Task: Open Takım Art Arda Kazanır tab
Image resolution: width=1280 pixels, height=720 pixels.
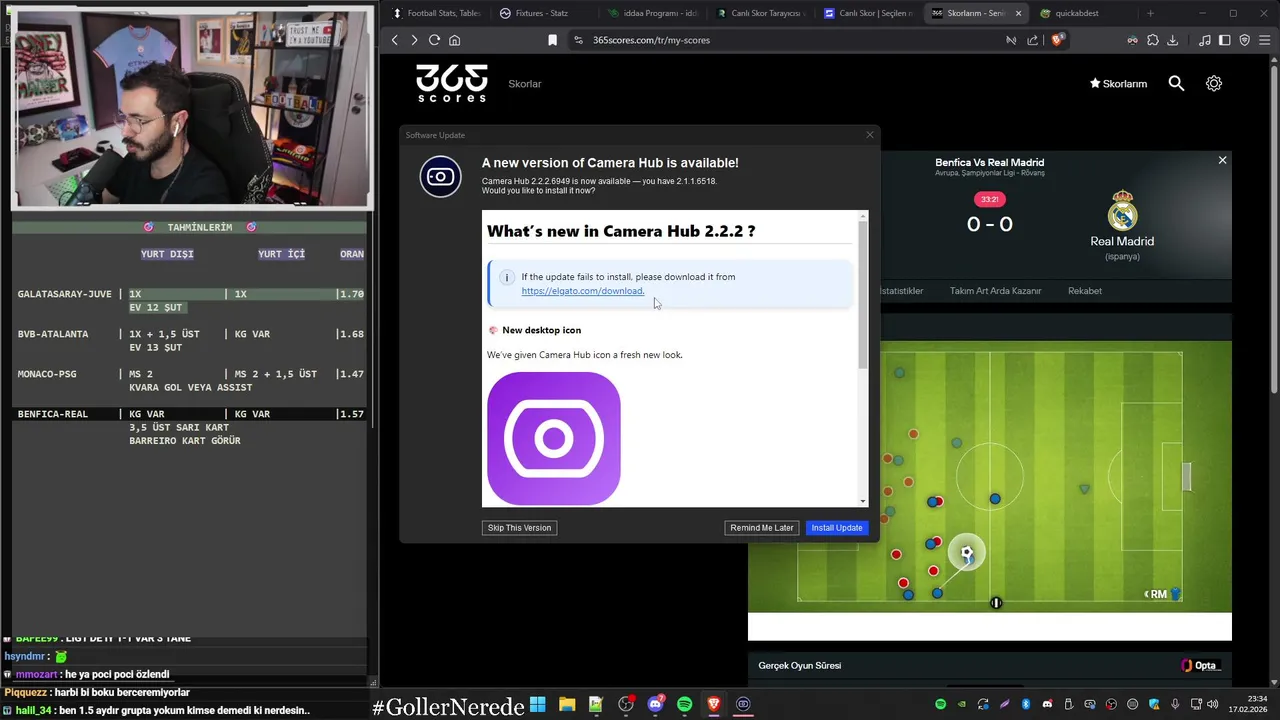Action: (995, 291)
